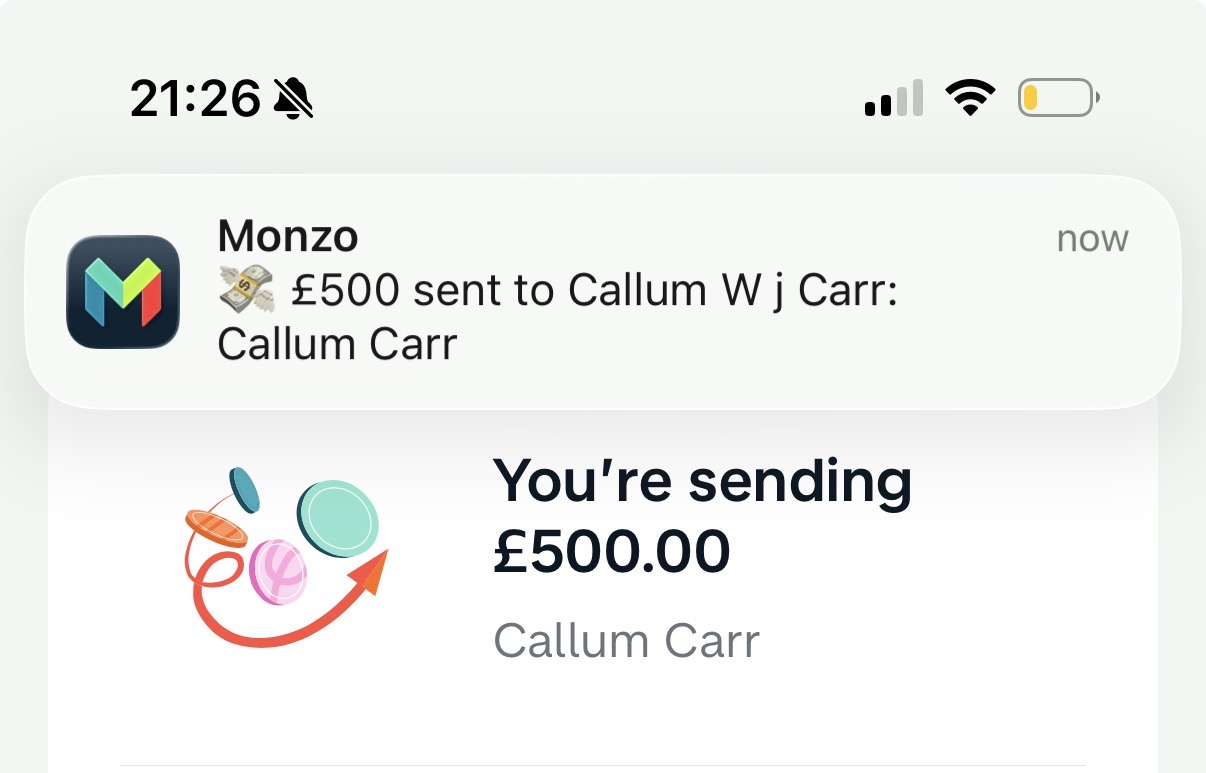Tap the flying money emoji in notification
This screenshot has height=773, width=1206.
pyautogui.click(x=245, y=291)
